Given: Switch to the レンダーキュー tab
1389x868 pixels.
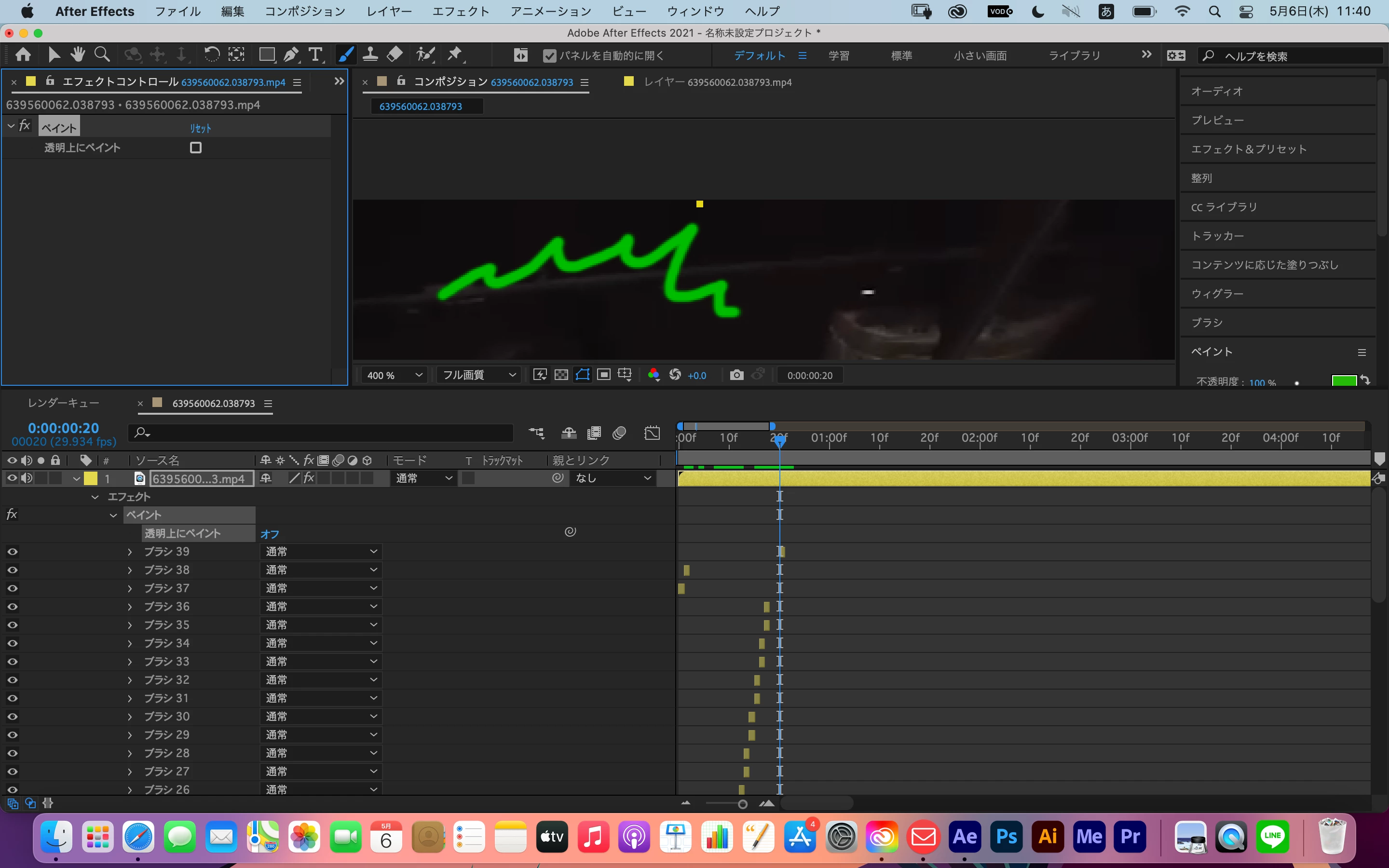Looking at the screenshot, I should coord(64,403).
